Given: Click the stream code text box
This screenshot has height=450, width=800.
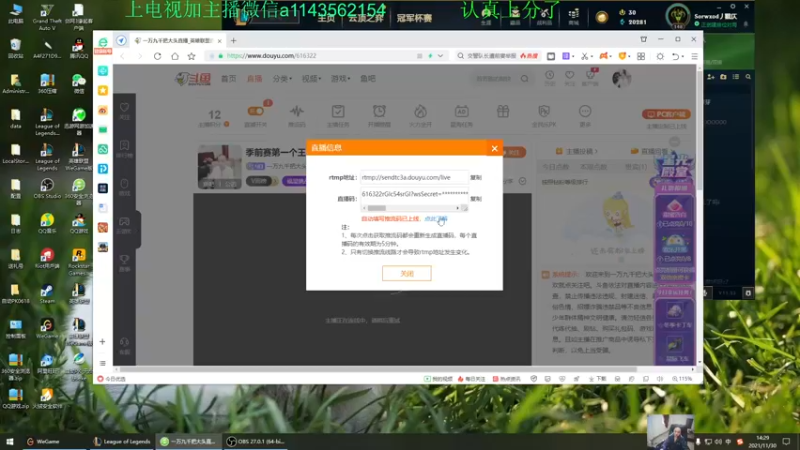Looking at the screenshot, I should 414,194.
